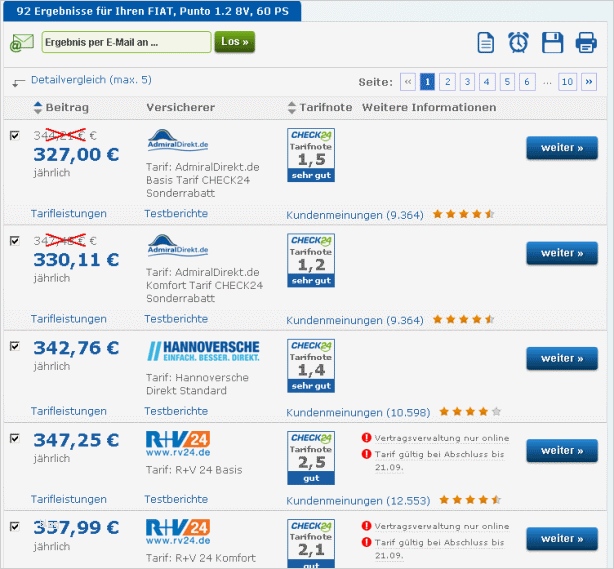
Task: Click weiter » for the 330,11 € offer
Action: point(562,253)
